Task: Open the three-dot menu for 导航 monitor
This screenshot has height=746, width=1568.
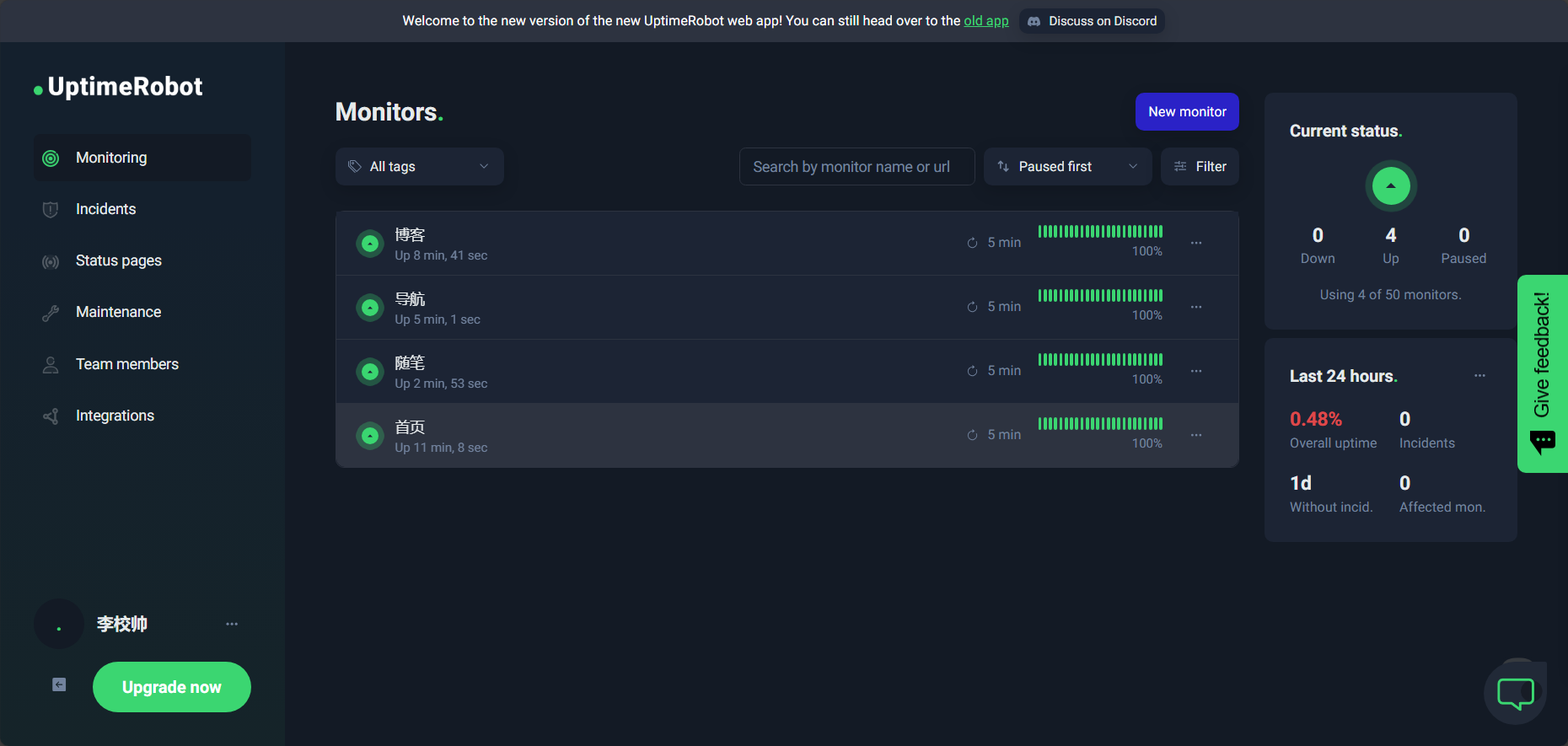Action: 1195,307
